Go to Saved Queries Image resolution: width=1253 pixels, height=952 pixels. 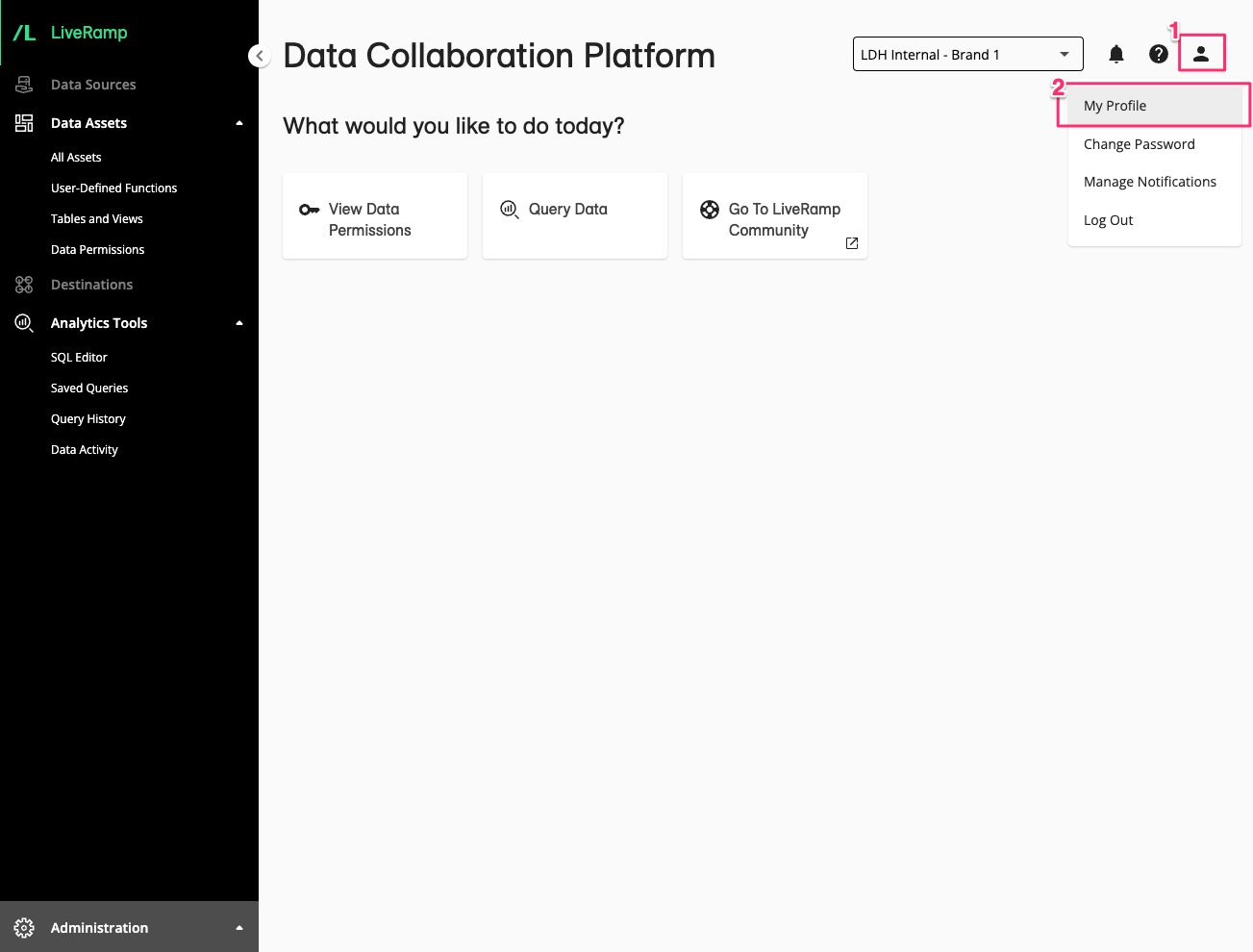click(89, 388)
